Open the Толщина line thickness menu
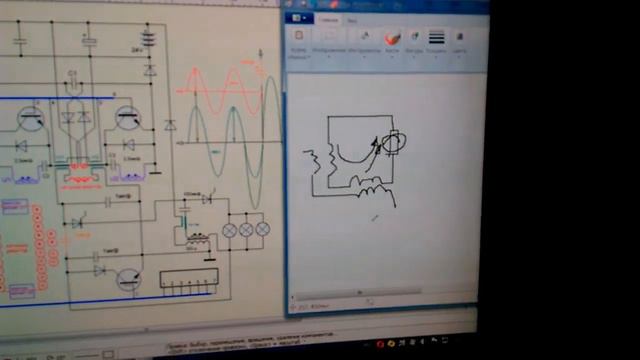This screenshot has width=640, height=360. 436,44
